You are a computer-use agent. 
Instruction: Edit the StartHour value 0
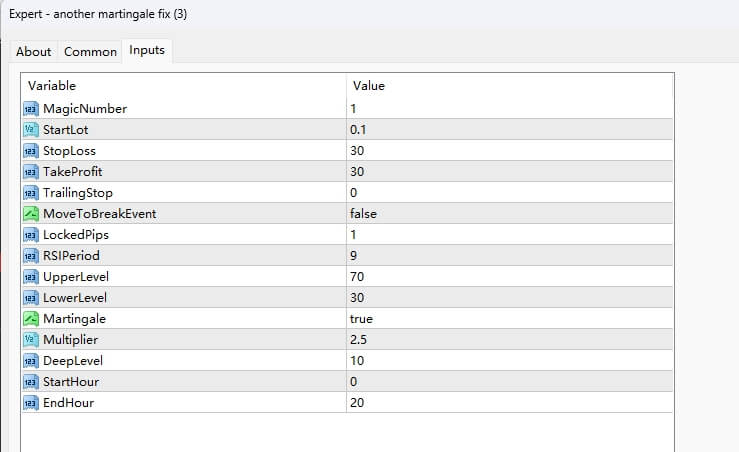tap(354, 381)
